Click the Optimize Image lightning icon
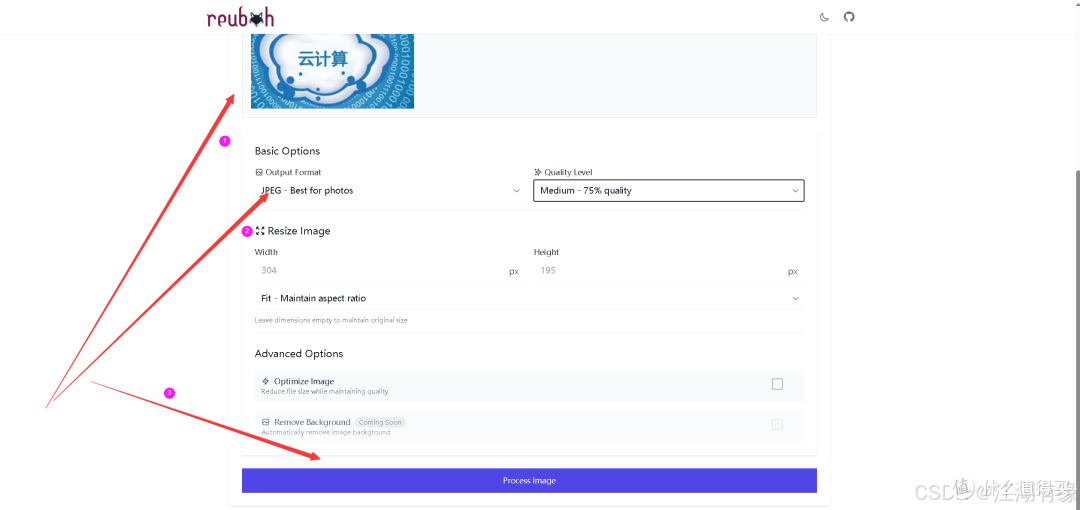This screenshot has height=510, width=1080. [x=265, y=381]
